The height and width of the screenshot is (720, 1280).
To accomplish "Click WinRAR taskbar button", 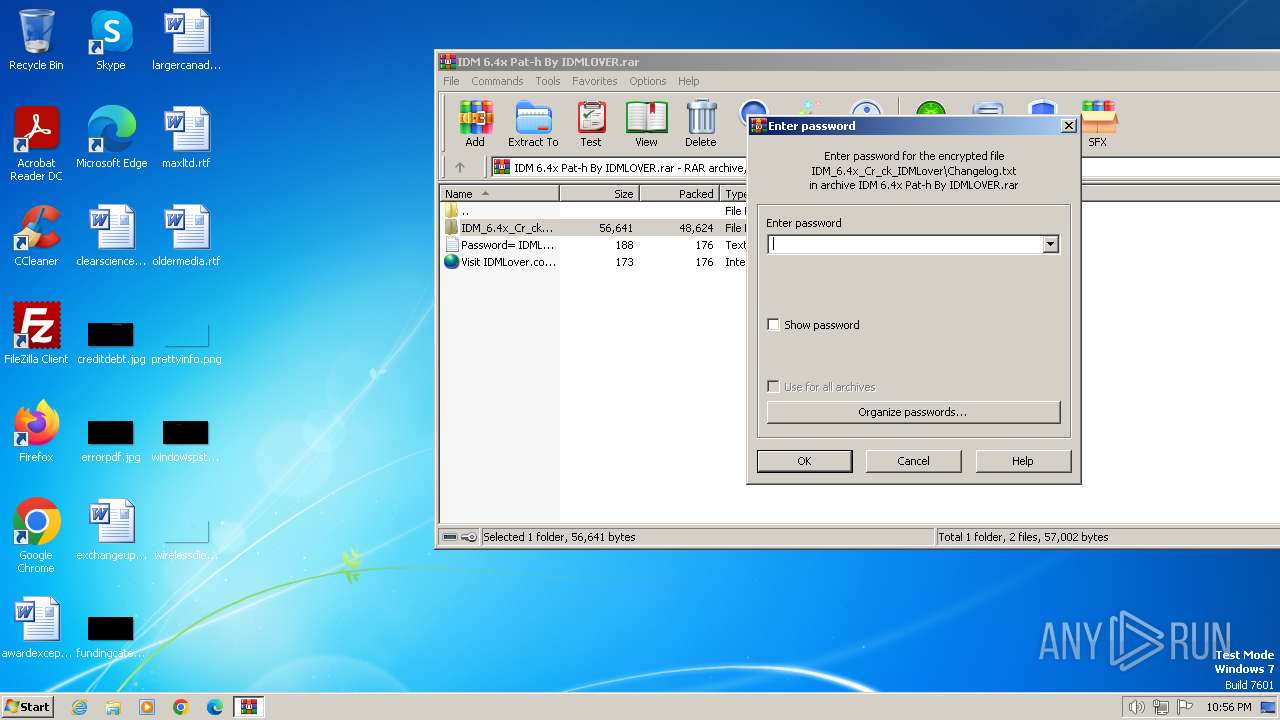I will coord(249,707).
